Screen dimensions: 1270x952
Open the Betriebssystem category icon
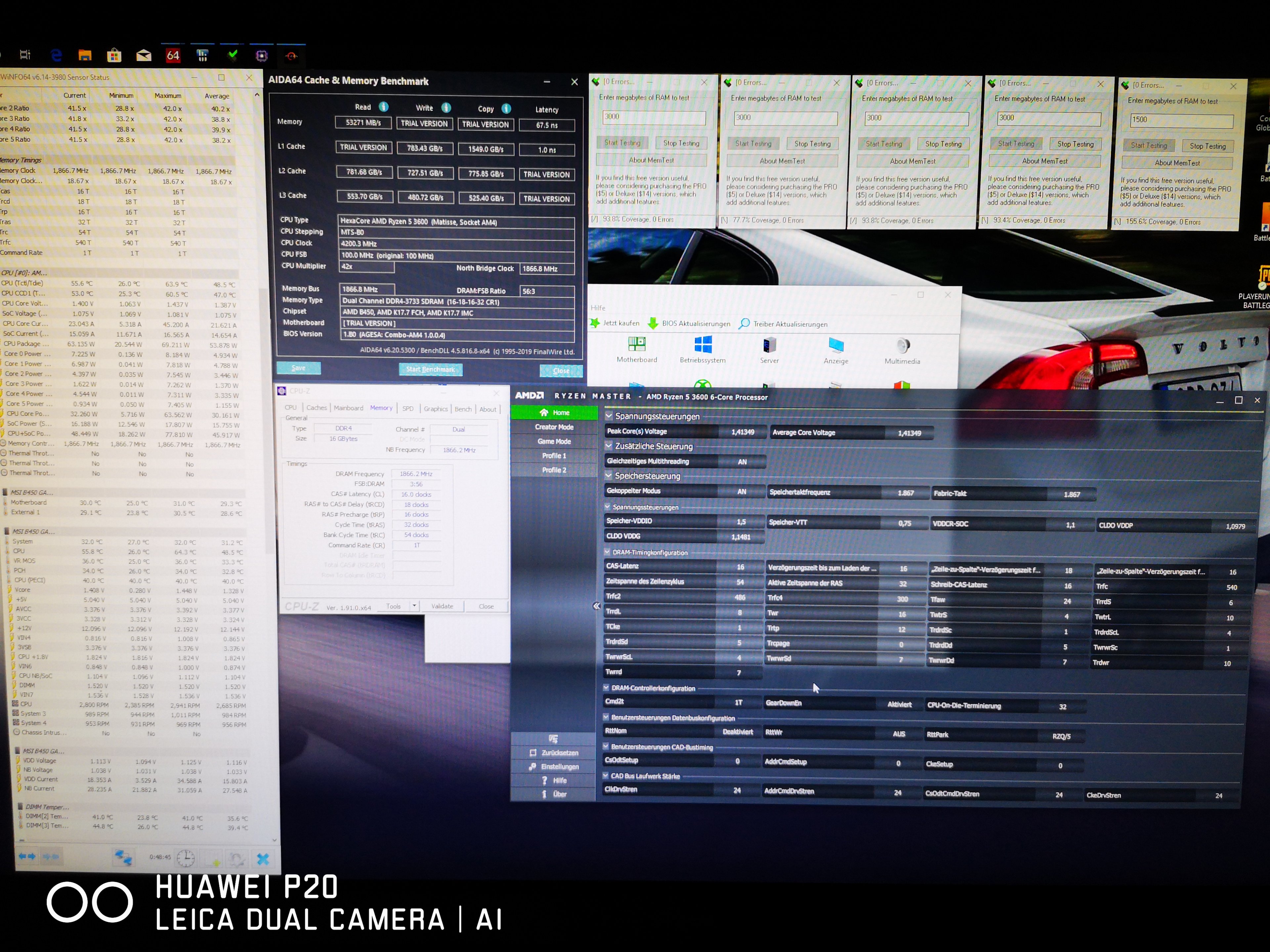pyautogui.click(x=703, y=345)
